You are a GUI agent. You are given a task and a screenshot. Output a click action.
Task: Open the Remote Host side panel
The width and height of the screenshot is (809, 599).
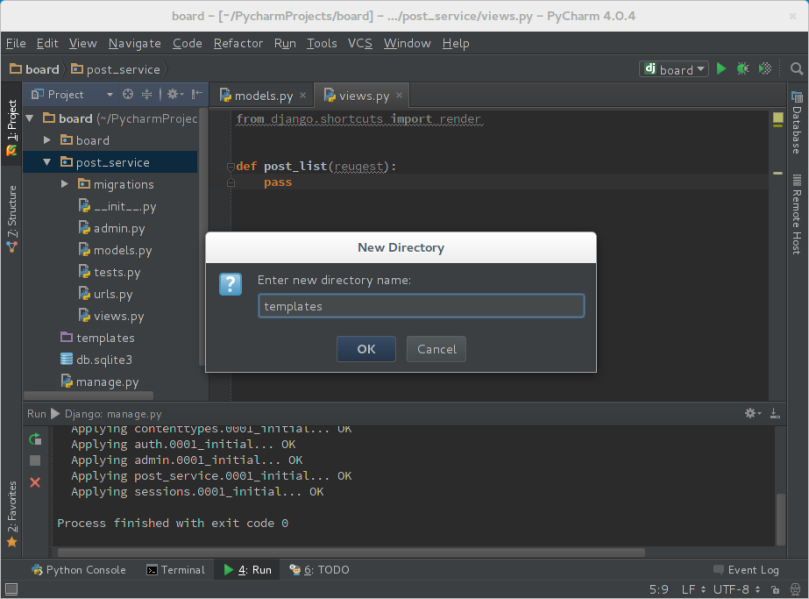click(797, 214)
